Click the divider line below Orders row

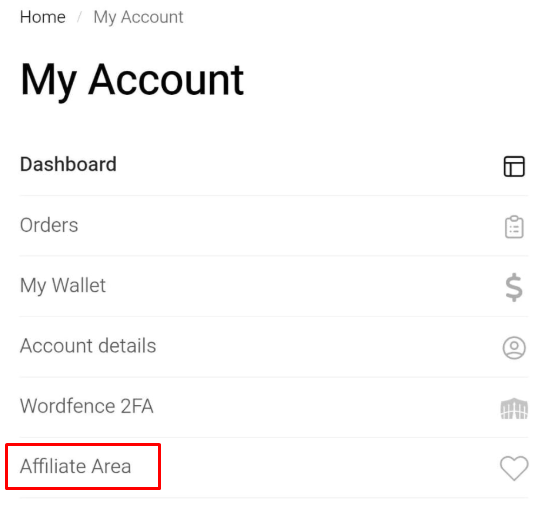(x=274, y=256)
